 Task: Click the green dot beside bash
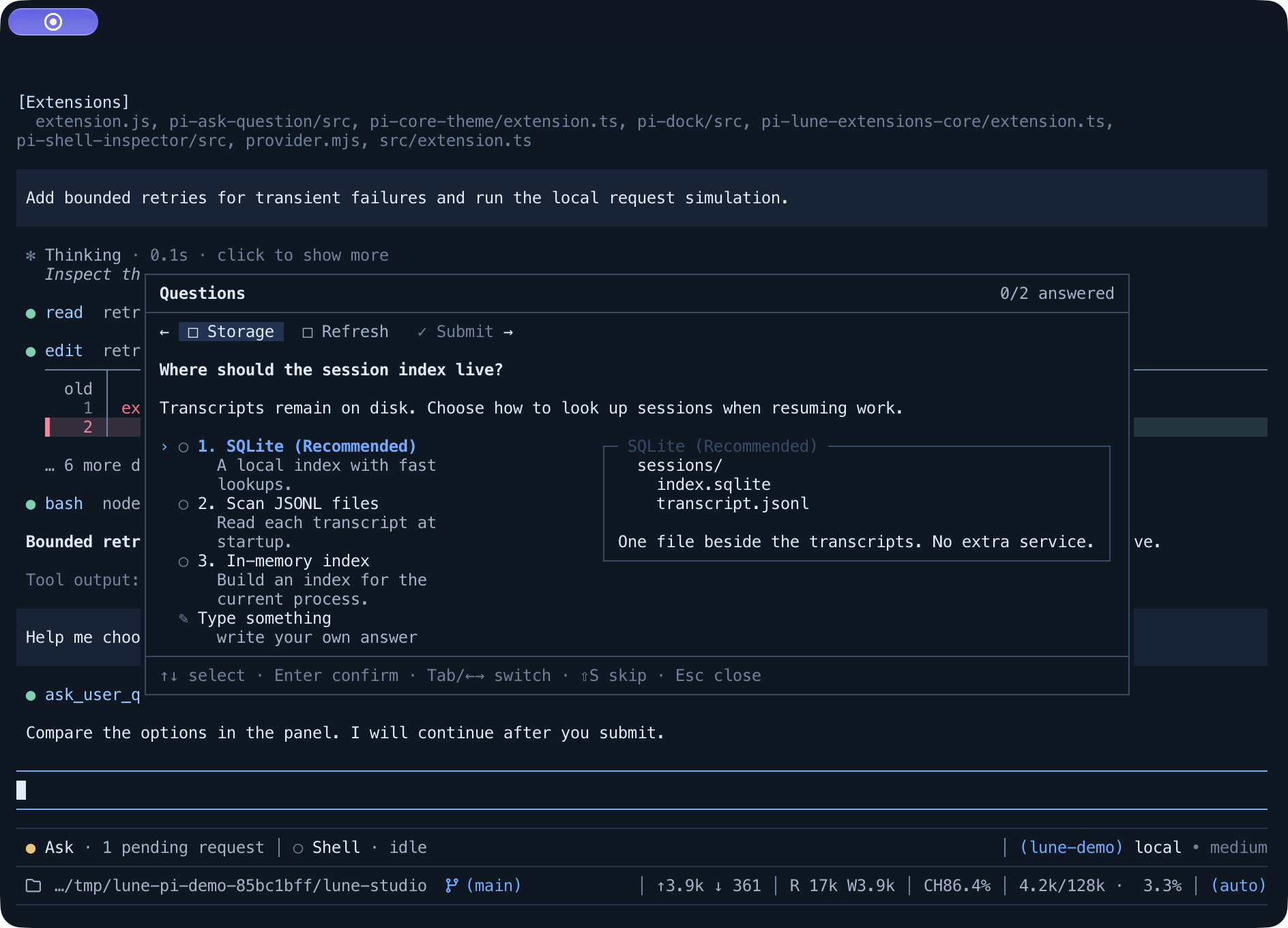point(31,504)
